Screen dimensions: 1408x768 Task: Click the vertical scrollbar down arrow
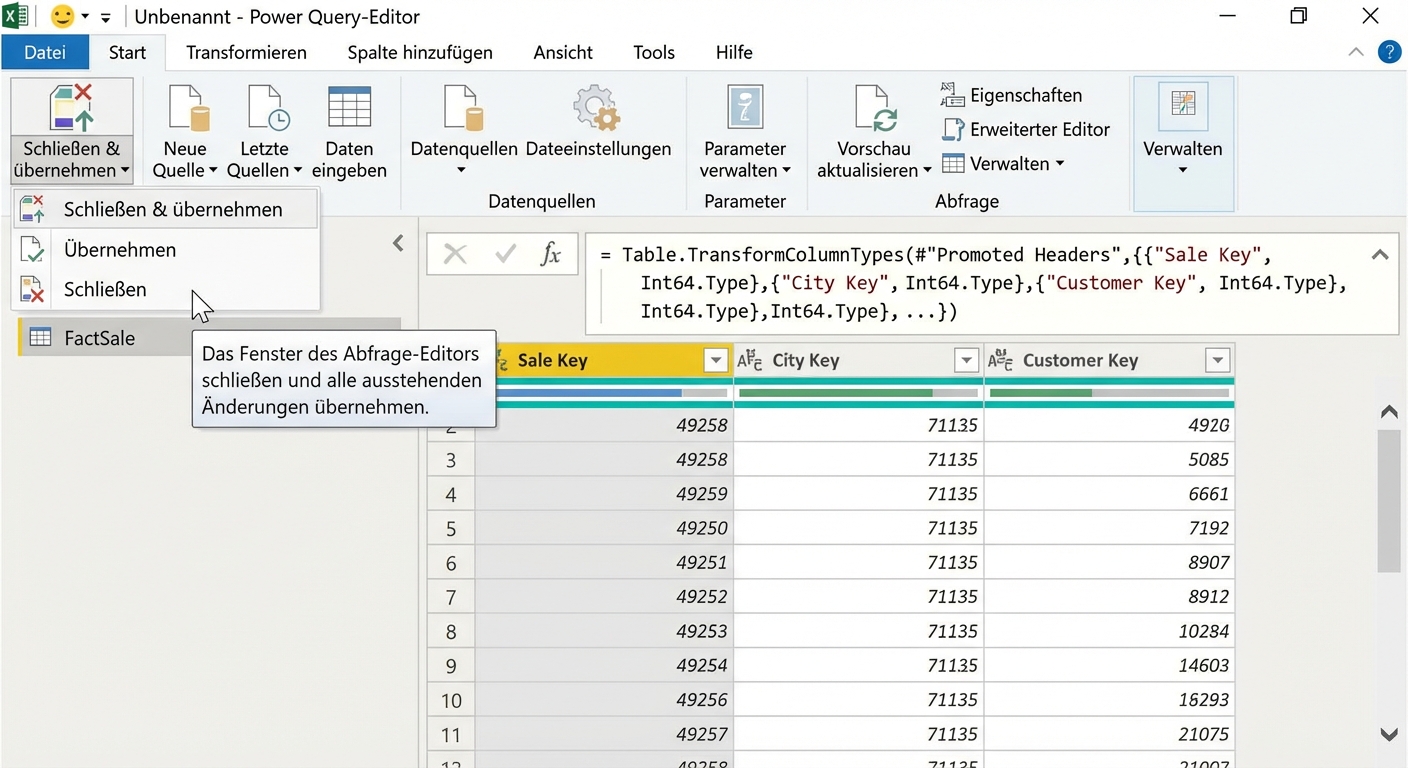tap(1389, 735)
